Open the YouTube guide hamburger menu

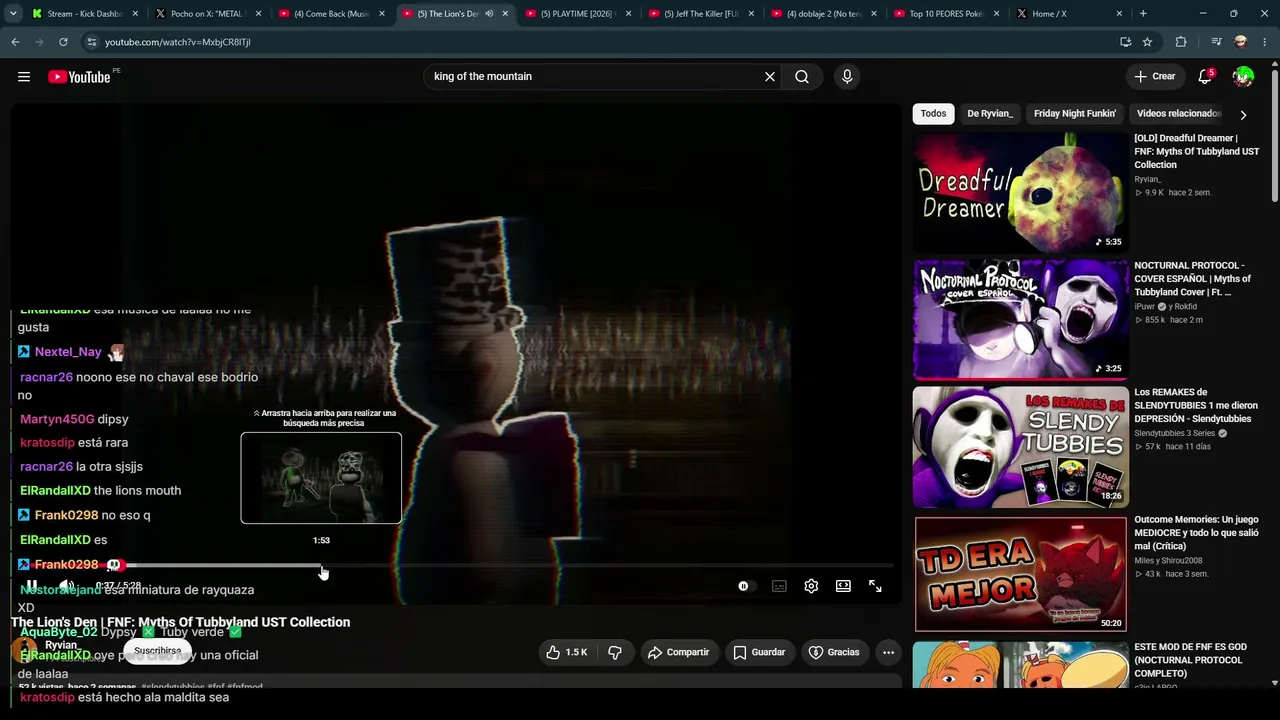pyautogui.click(x=24, y=77)
